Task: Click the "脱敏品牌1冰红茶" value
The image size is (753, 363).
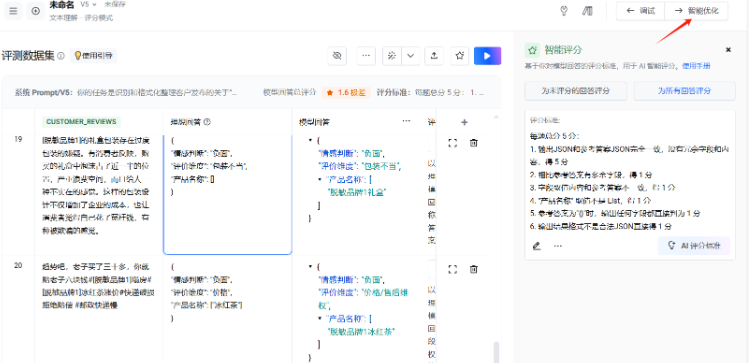Action: click(361, 331)
